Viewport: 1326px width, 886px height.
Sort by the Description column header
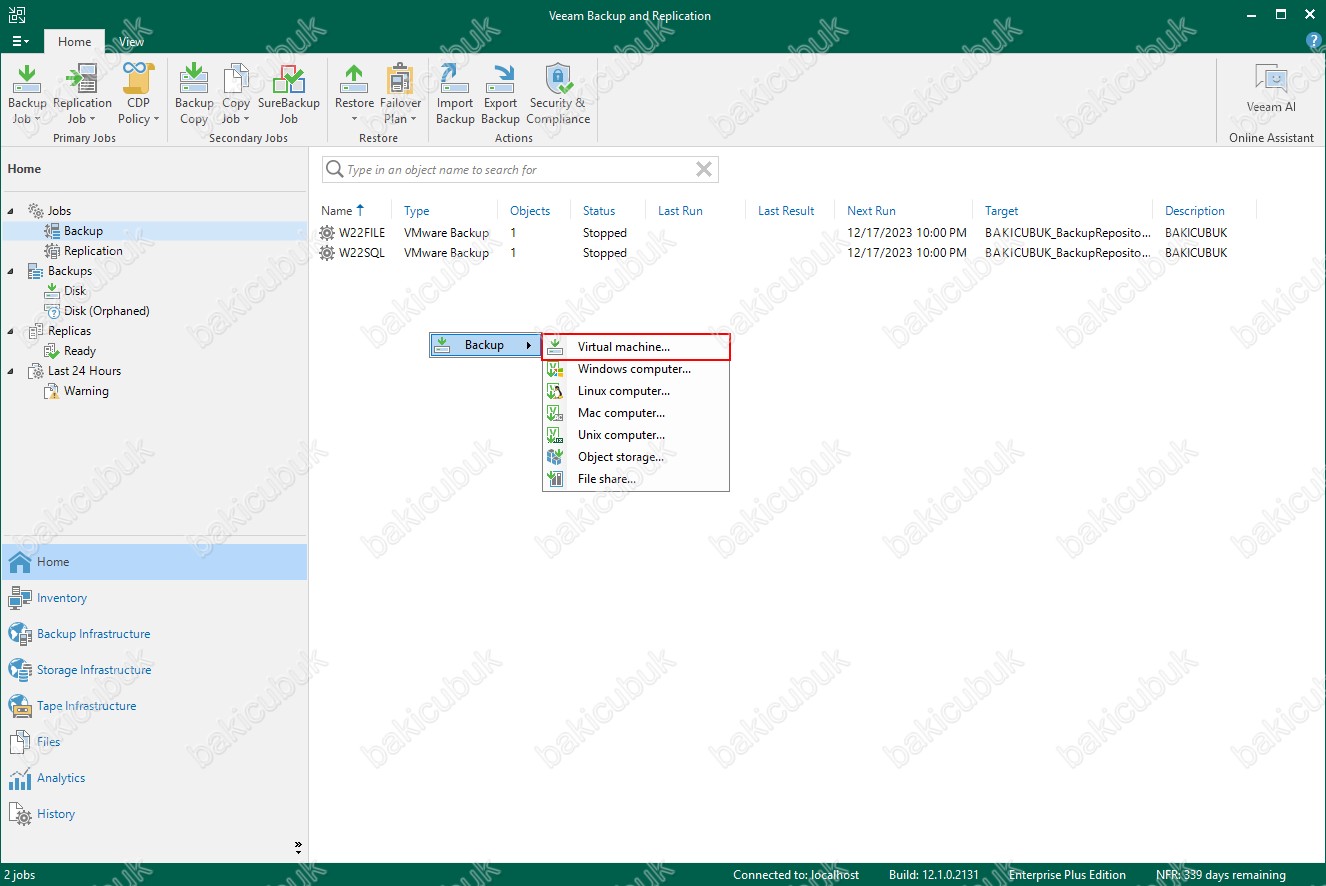1195,211
